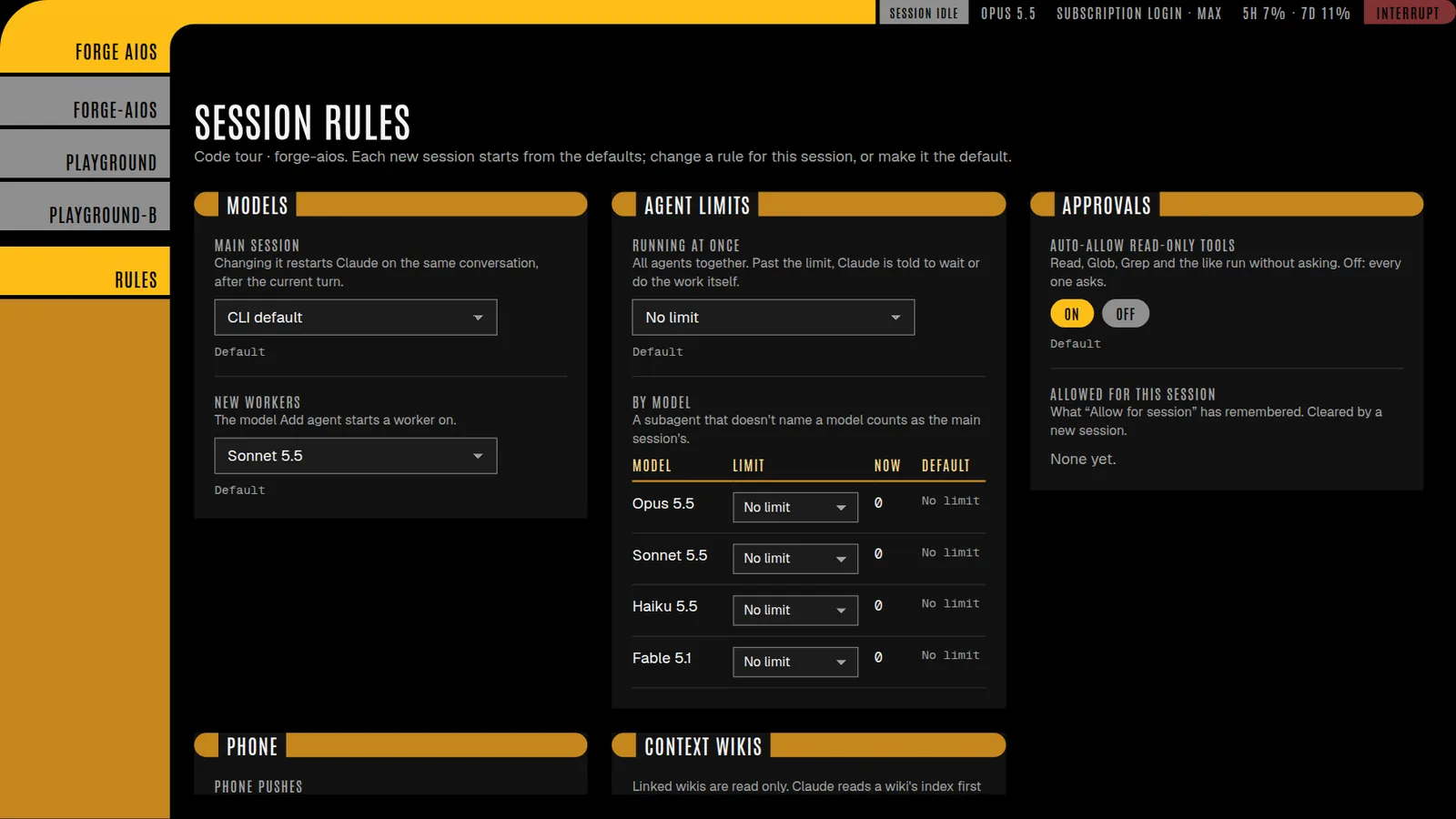The width and height of the screenshot is (1456, 819).
Task: Select the RULES sidebar tab
Action: point(85,271)
